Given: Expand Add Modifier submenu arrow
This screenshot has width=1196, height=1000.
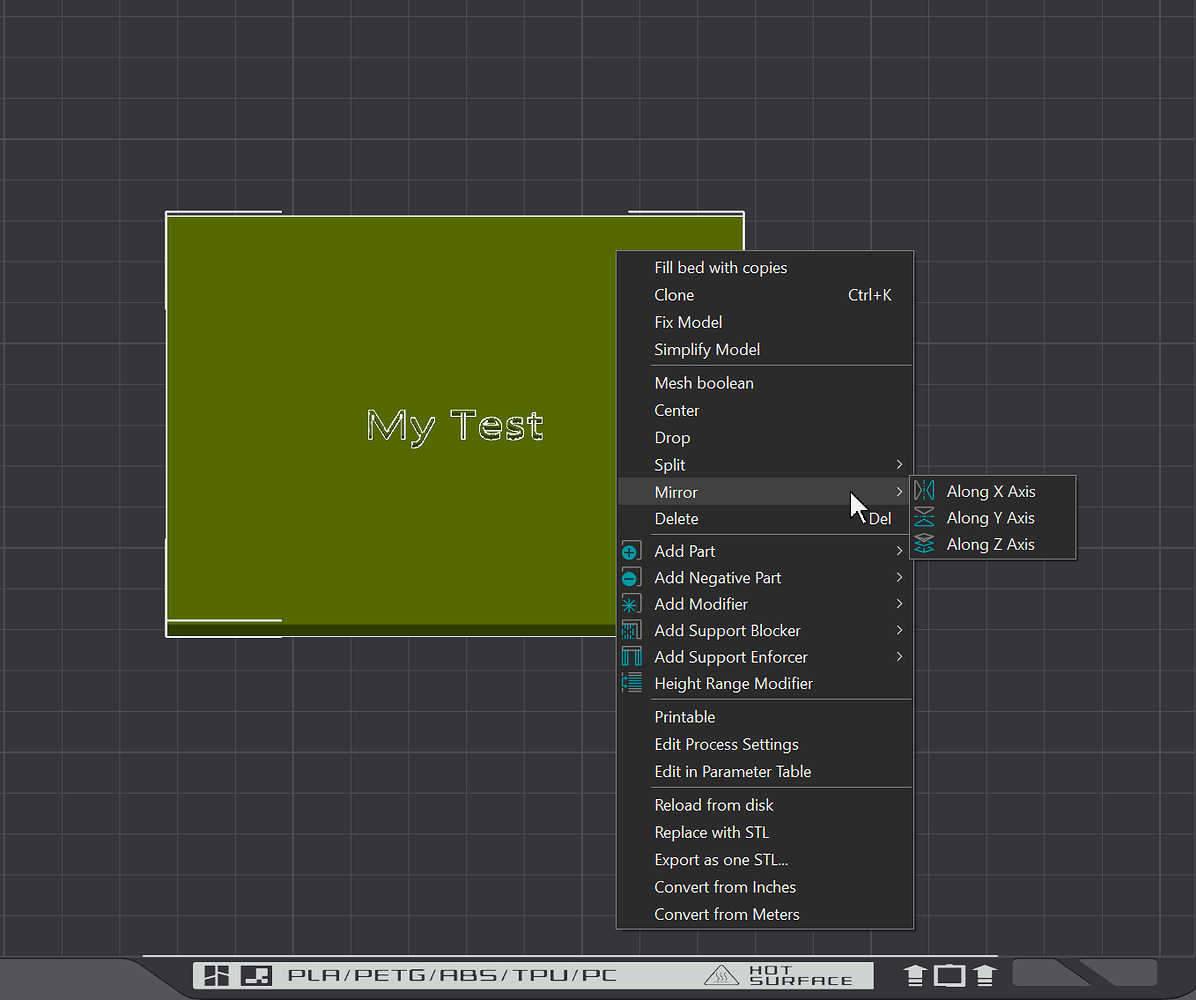Looking at the screenshot, I should pyautogui.click(x=899, y=603).
